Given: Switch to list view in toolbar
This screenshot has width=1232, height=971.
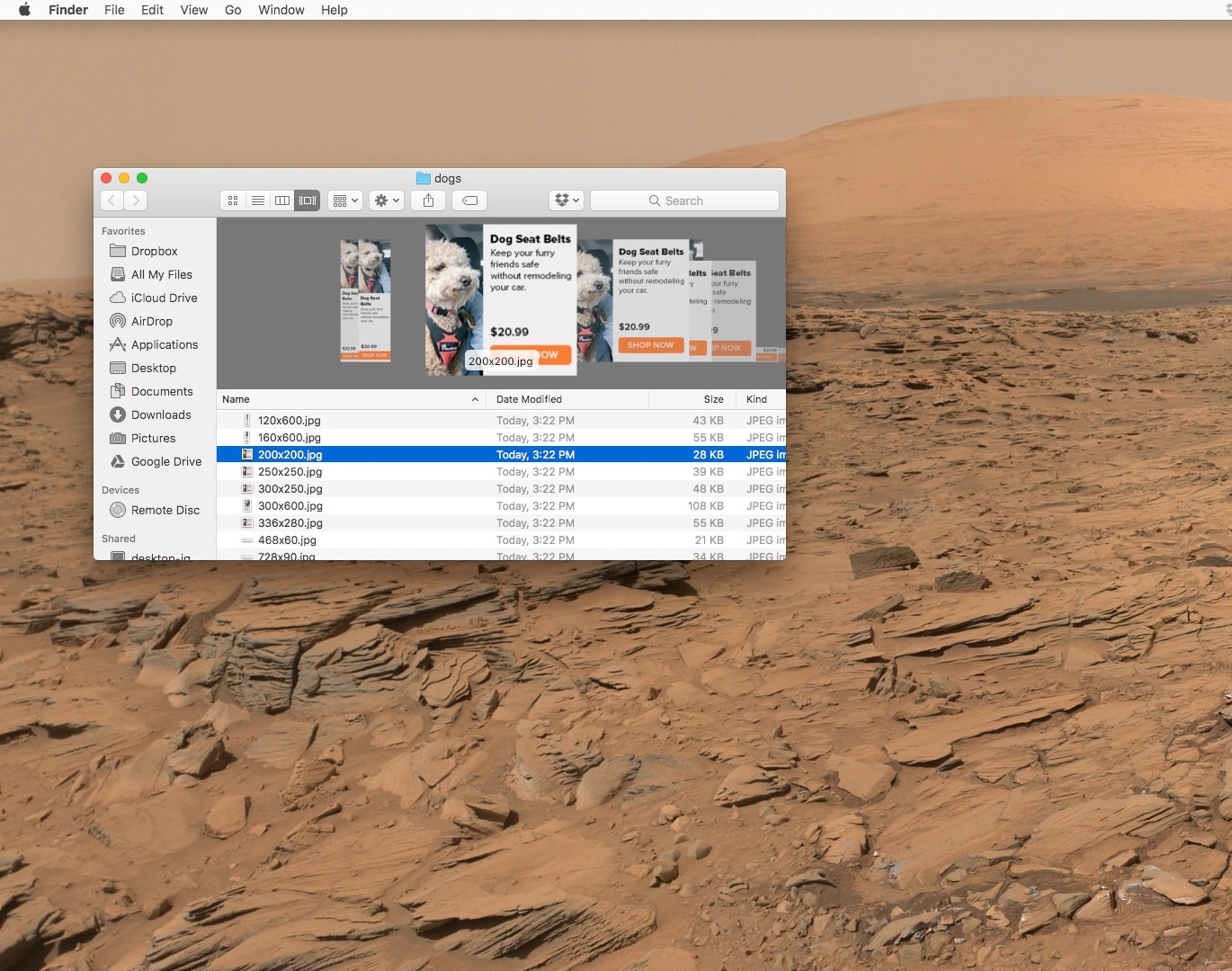Looking at the screenshot, I should [258, 200].
